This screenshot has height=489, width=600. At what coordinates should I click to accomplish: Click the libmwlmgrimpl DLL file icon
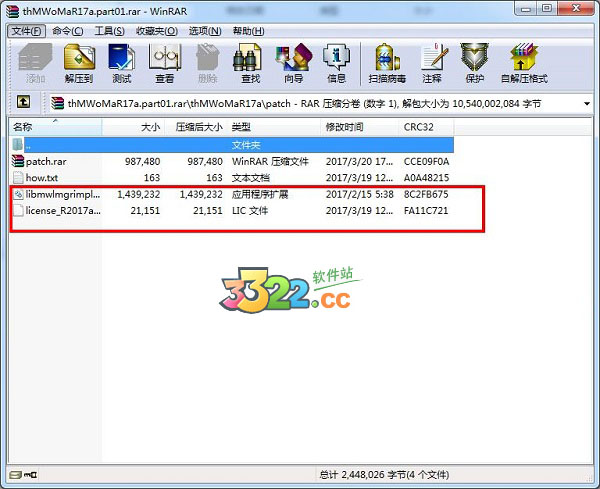tap(18, 194)
